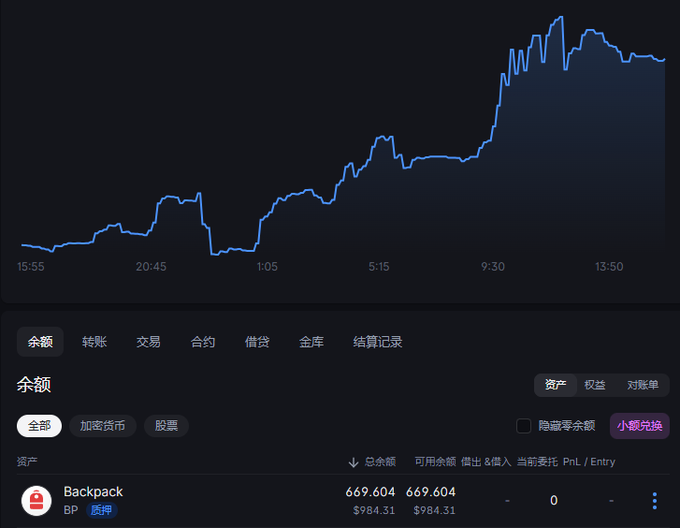Click the chart's 15:55 time label
Image resolution: width=680 pixels, height=528 pixels.
tap(30, 267)
